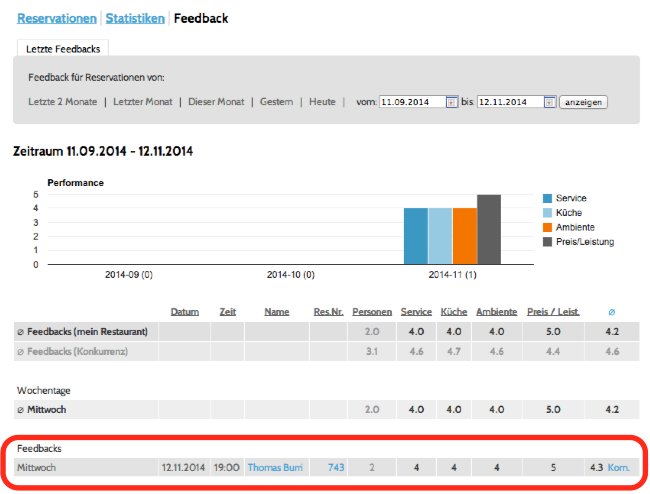Sort table by Preis / Leist. column

[x=553, y=312]
